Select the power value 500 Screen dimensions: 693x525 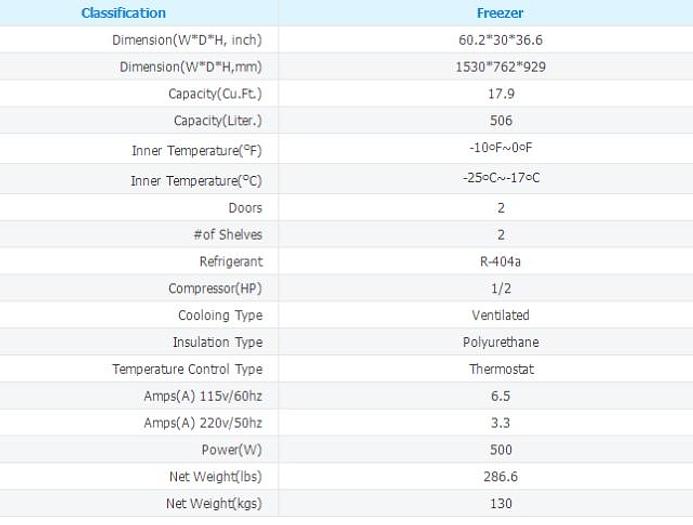point(501,449)
